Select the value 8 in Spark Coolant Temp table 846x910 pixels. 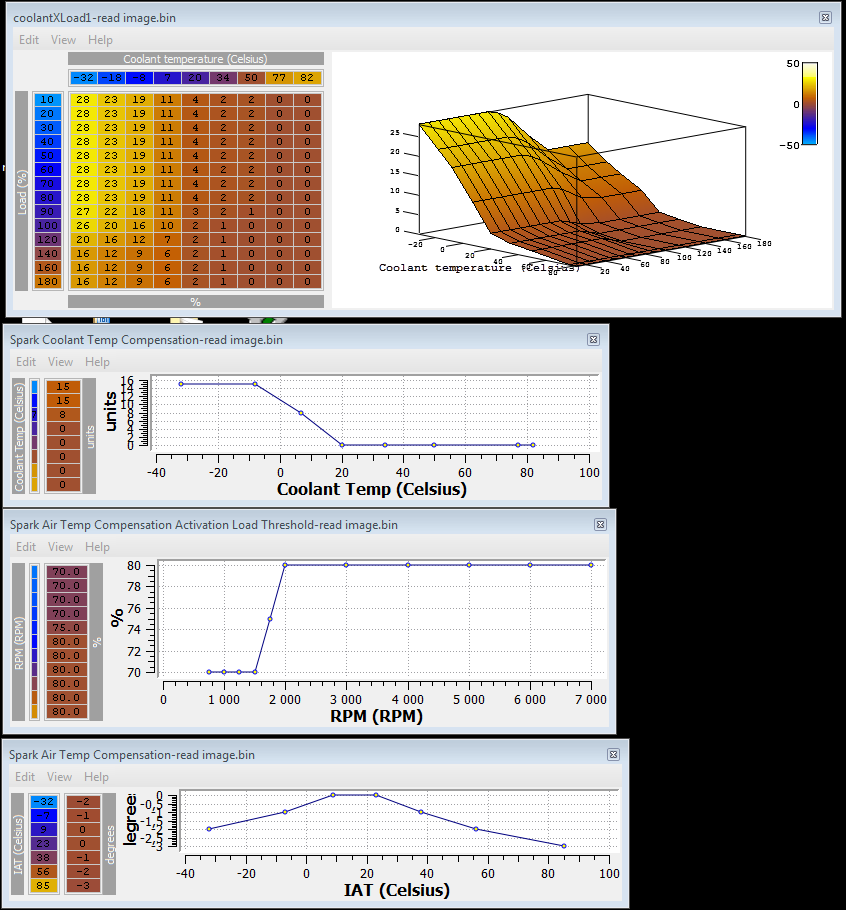coord(63,414)
